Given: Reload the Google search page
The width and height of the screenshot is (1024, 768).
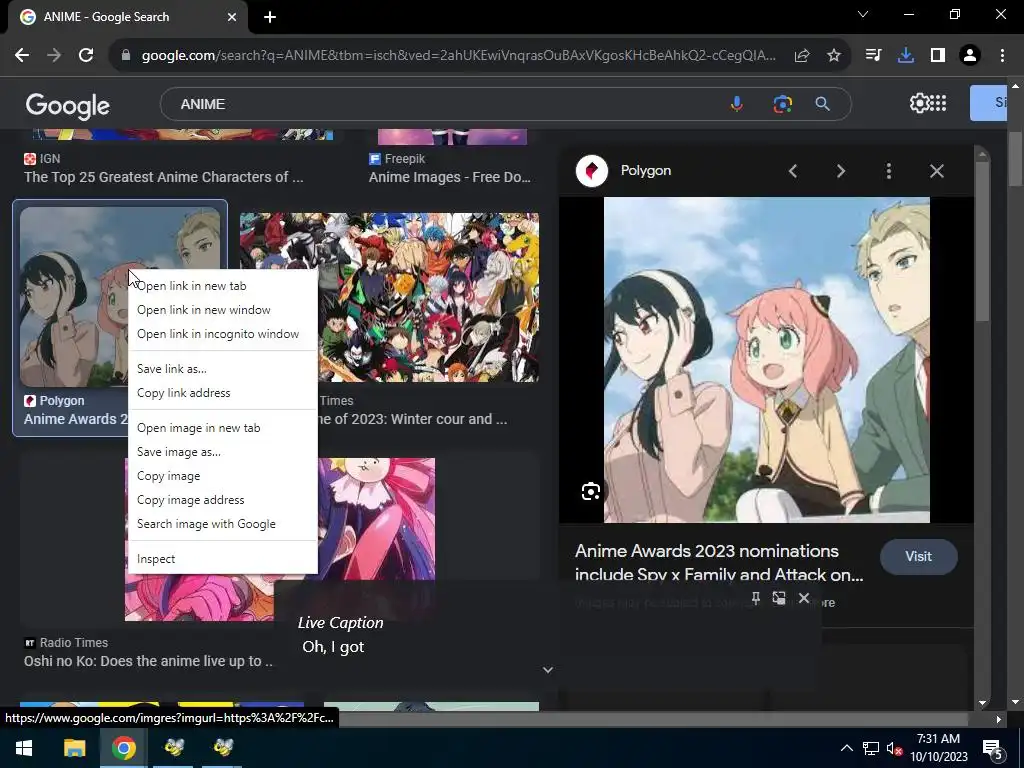Looking at the screenshot, I should coord(86,56).
